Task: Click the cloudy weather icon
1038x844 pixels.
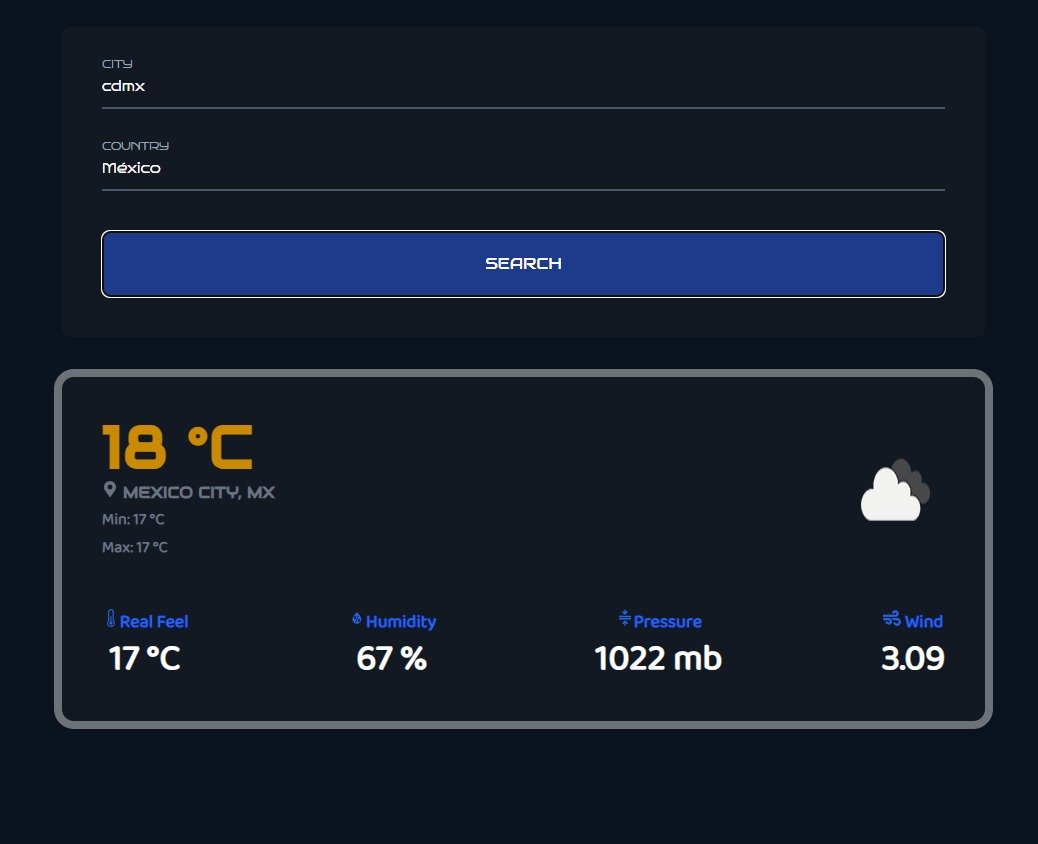Action: [x=894, y=491]
